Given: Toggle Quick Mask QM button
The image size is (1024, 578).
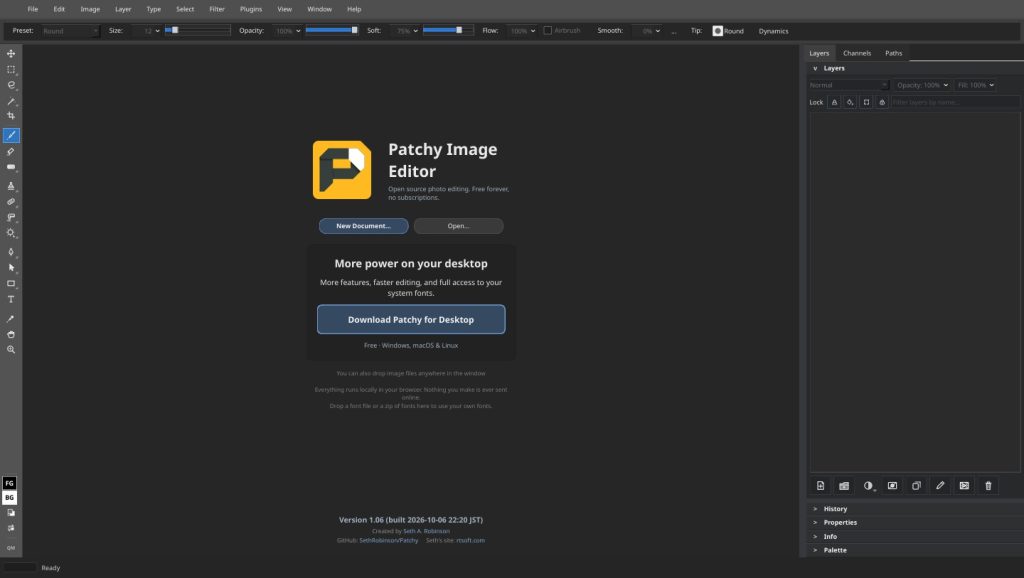Looking at the screenshot, I should [x=11, y=548].
